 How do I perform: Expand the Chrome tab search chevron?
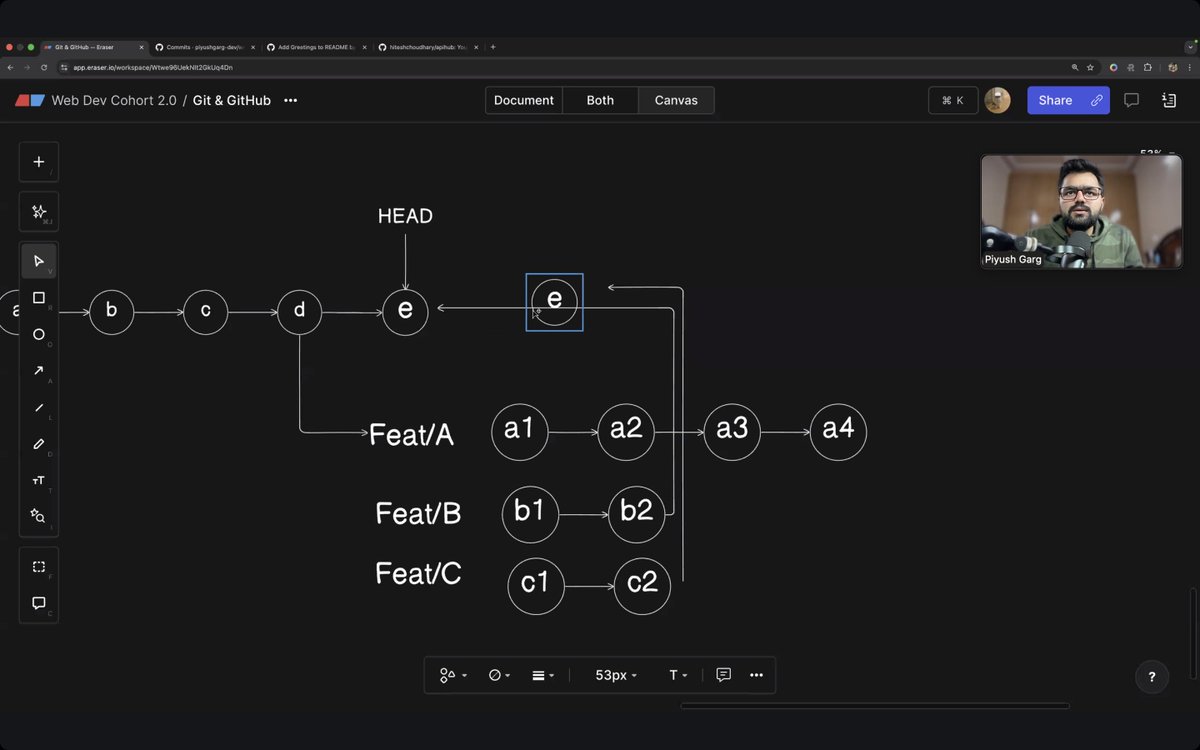point(1191,46)
